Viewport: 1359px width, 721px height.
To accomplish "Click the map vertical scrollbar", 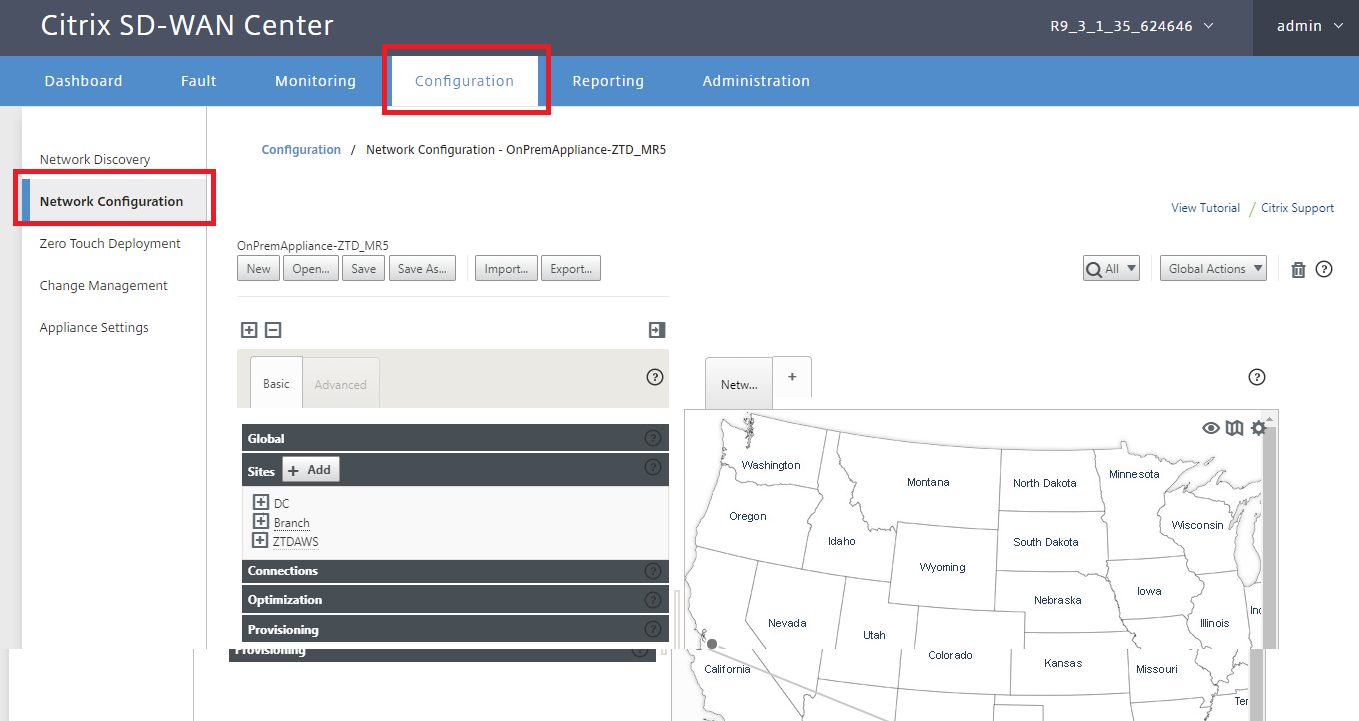I will 1270,530.
